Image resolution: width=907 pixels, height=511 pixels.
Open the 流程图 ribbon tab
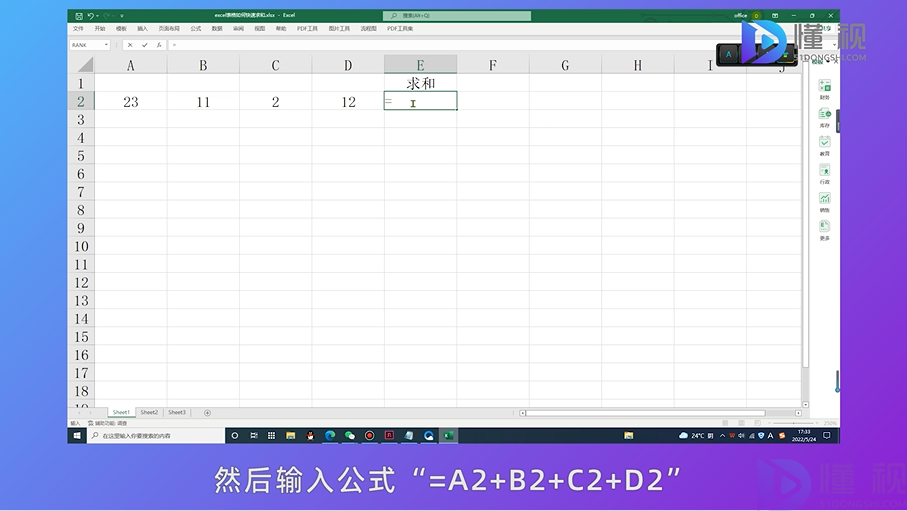(x=368, y=28)
